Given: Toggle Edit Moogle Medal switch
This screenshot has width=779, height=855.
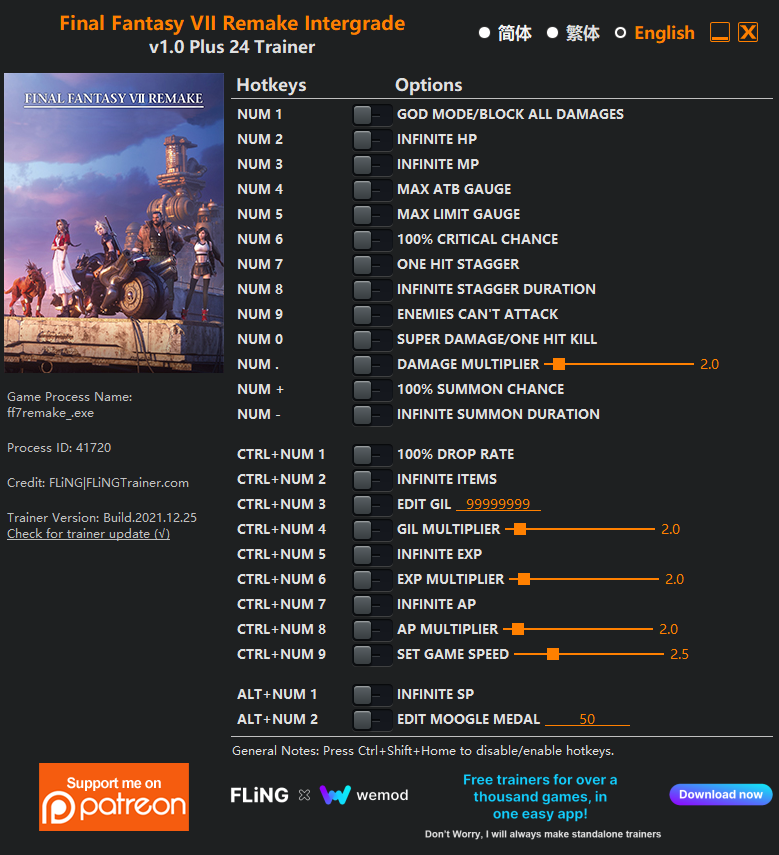Looking at the screenshot, I should [372, 720].
